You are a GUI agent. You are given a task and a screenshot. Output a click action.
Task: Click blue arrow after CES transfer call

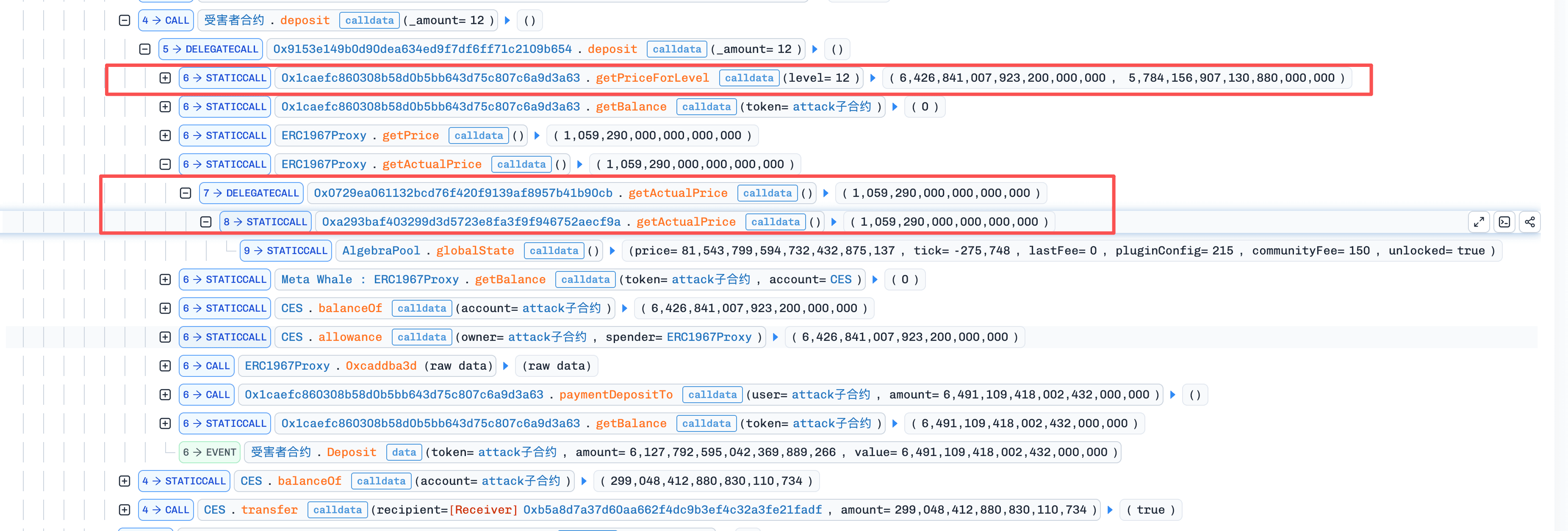[1110, 510]
